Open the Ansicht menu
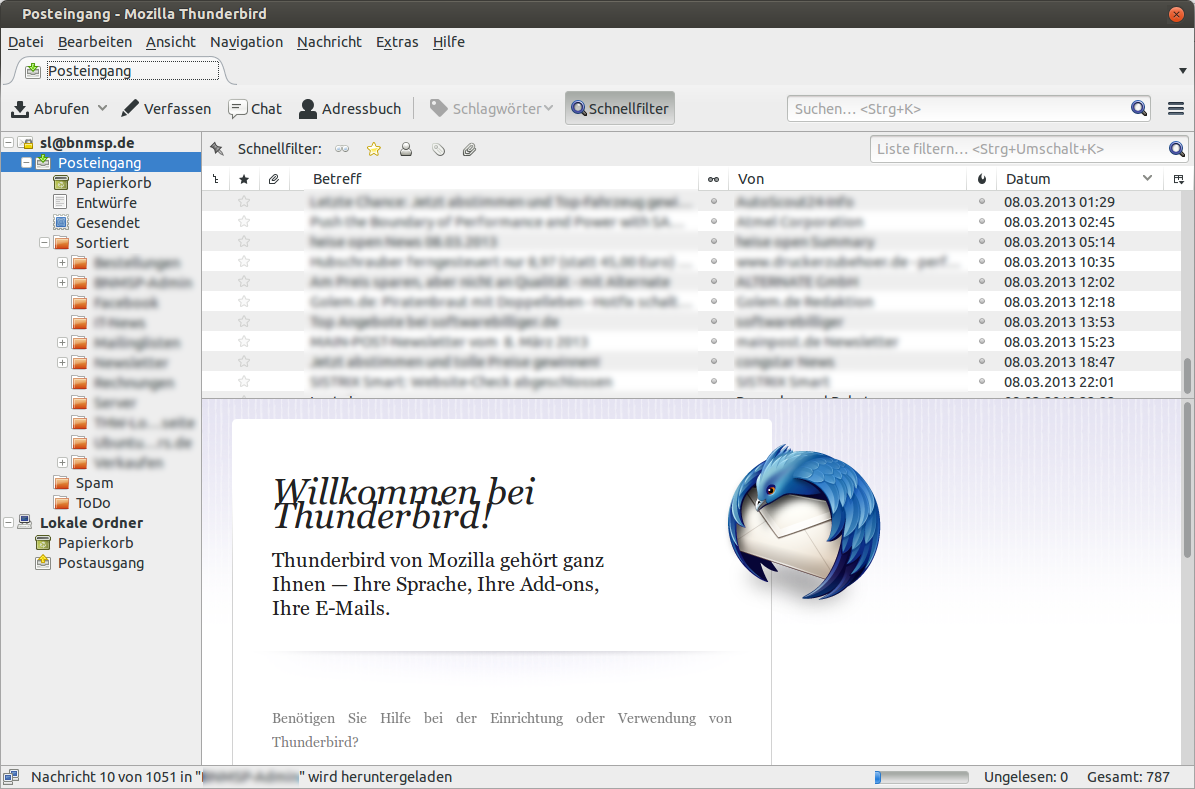Screen dimensions: 1195x789 pos(171,42)
